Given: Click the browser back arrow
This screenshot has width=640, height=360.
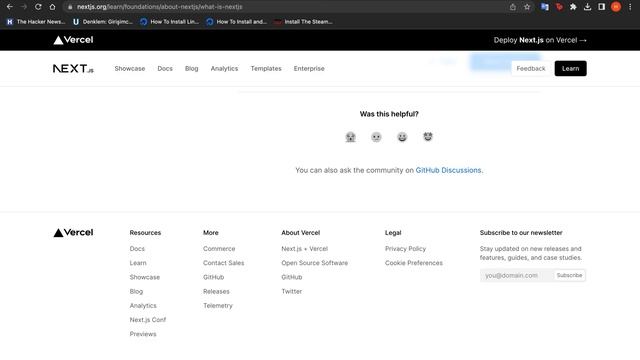Looking at the screenshot, I should point(9,7).
